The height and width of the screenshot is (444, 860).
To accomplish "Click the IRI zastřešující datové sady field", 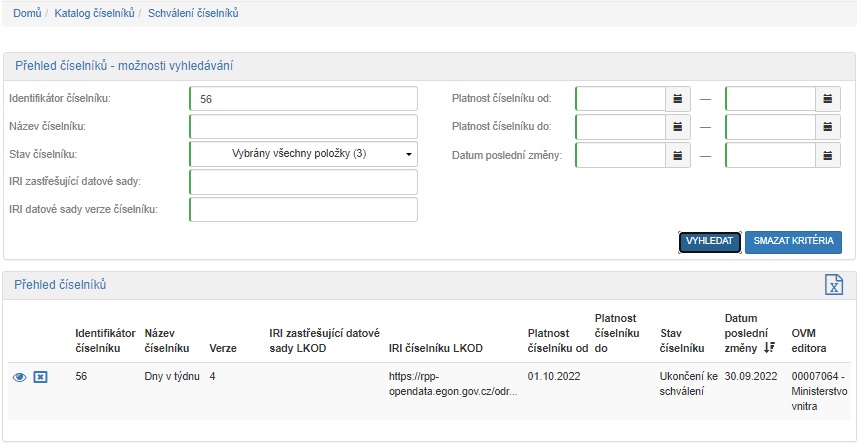I will (303, 182).
